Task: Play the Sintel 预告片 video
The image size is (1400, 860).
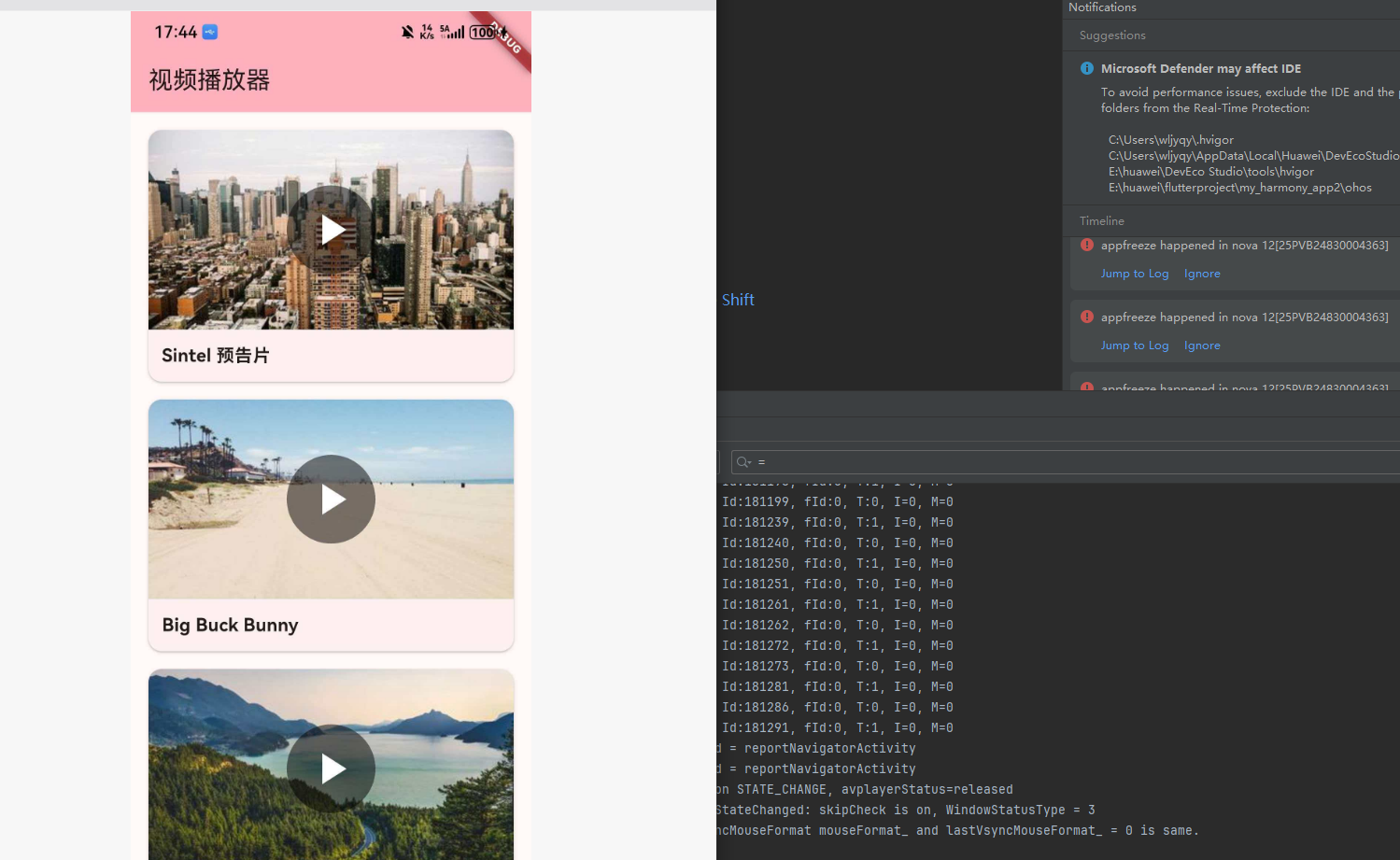Action: pyautogui.click(x=331, y=230)
